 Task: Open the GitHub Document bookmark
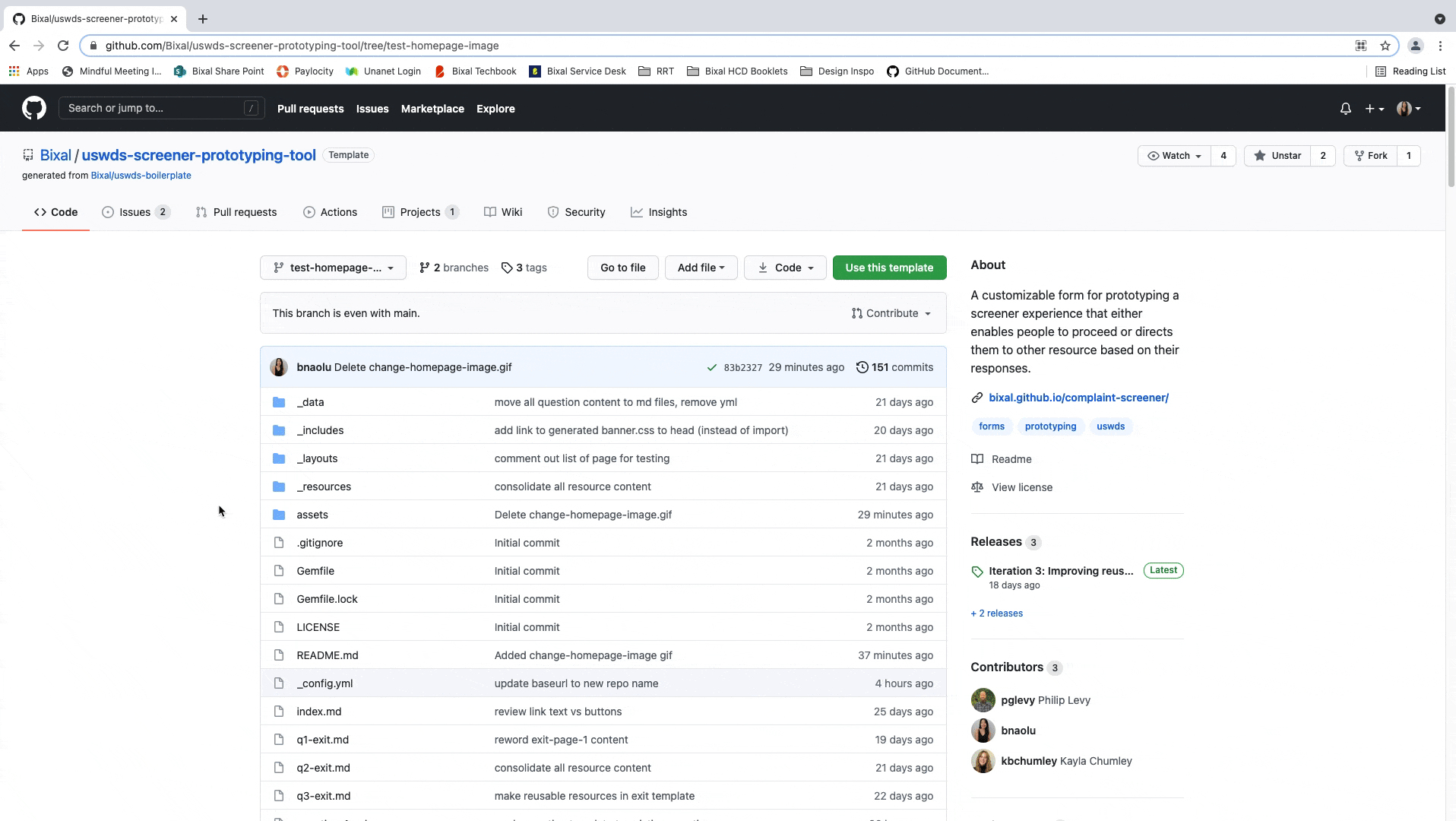point(938,71)
